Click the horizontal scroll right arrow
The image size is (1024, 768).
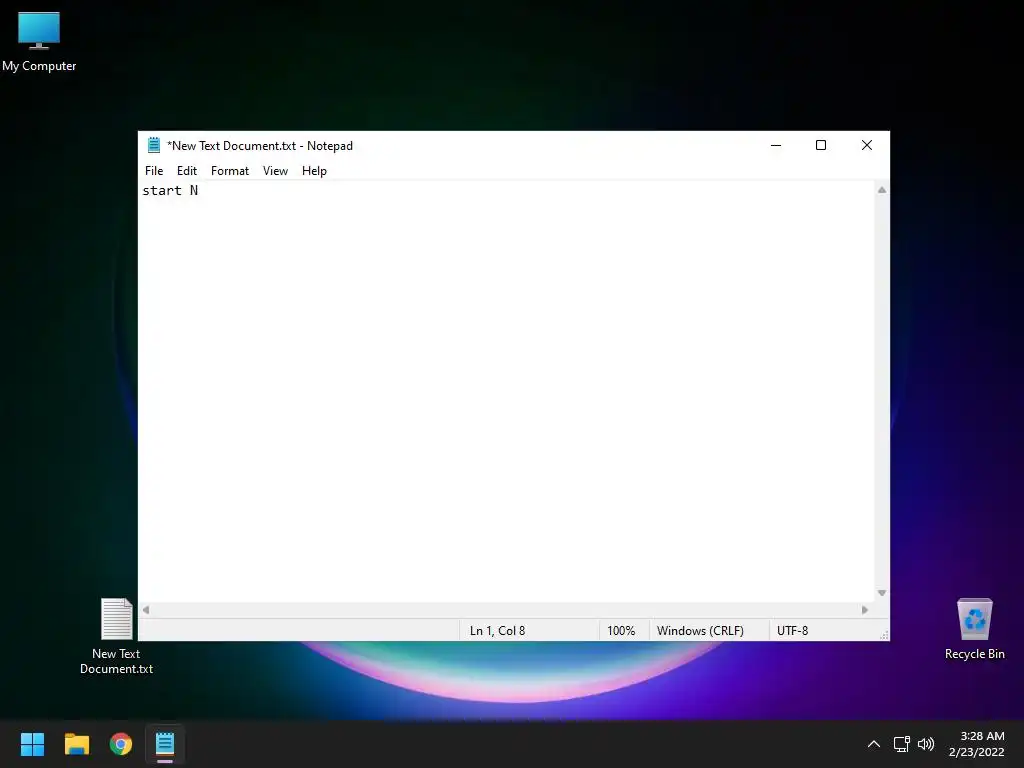coord(865,610)
